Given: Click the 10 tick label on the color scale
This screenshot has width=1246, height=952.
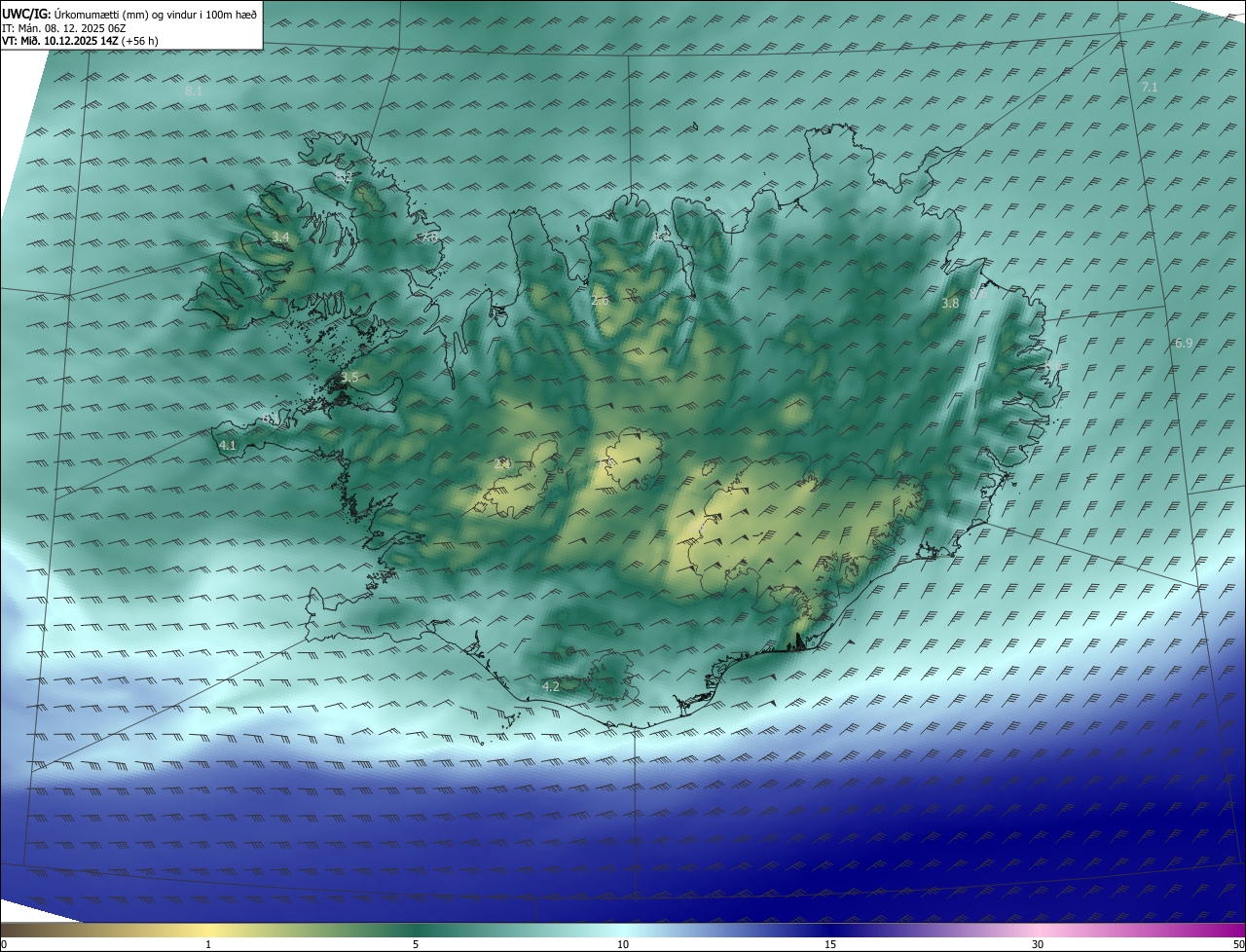Looking at the screenshot, I should click(x=623, y=944).
